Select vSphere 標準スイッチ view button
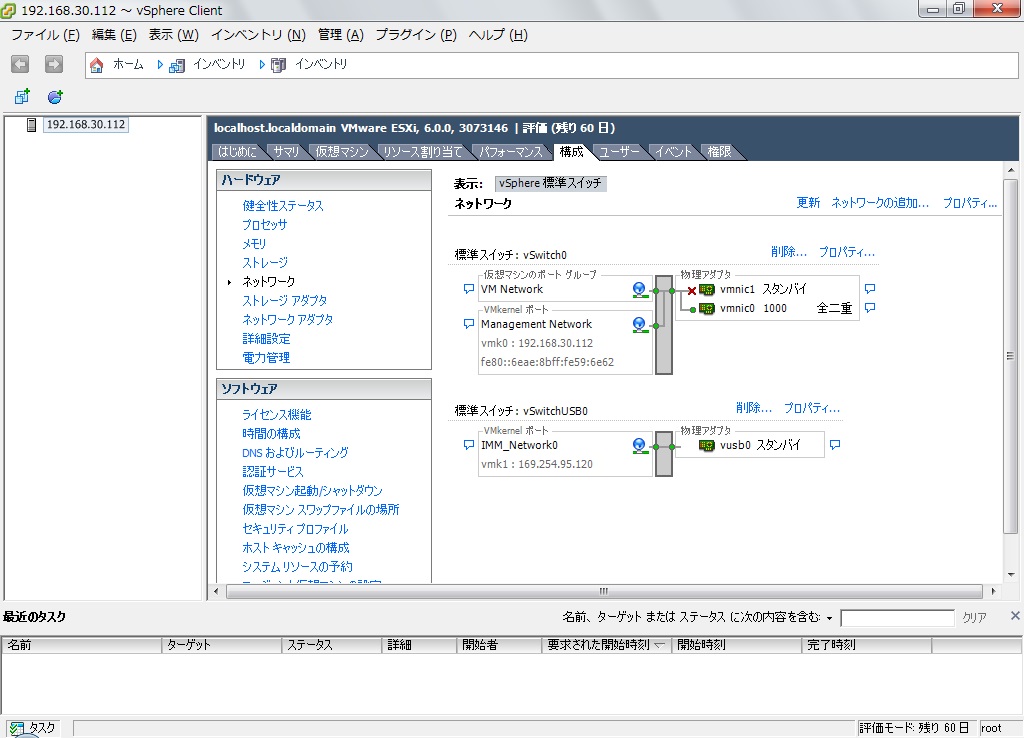Viewport: 1024px width, 738px height. [x=551, y=184]
